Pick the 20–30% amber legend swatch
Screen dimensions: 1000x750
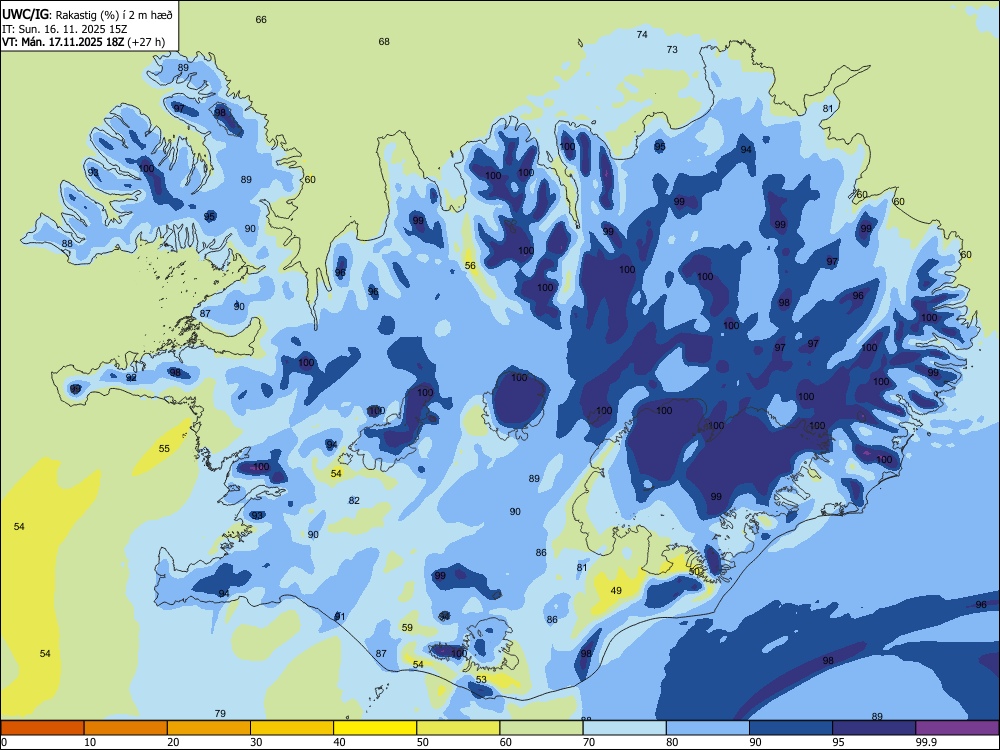tap(209, 728)
